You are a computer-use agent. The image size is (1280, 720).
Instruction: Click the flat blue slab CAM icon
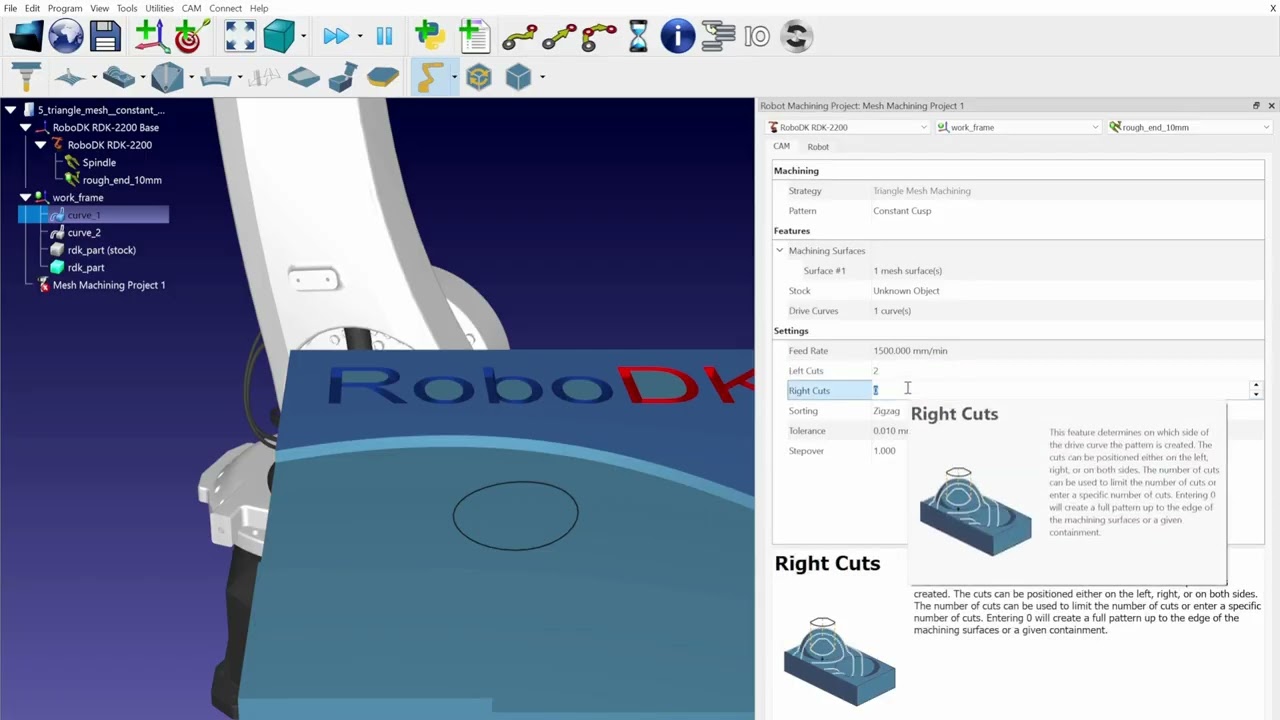click(303, 77)
